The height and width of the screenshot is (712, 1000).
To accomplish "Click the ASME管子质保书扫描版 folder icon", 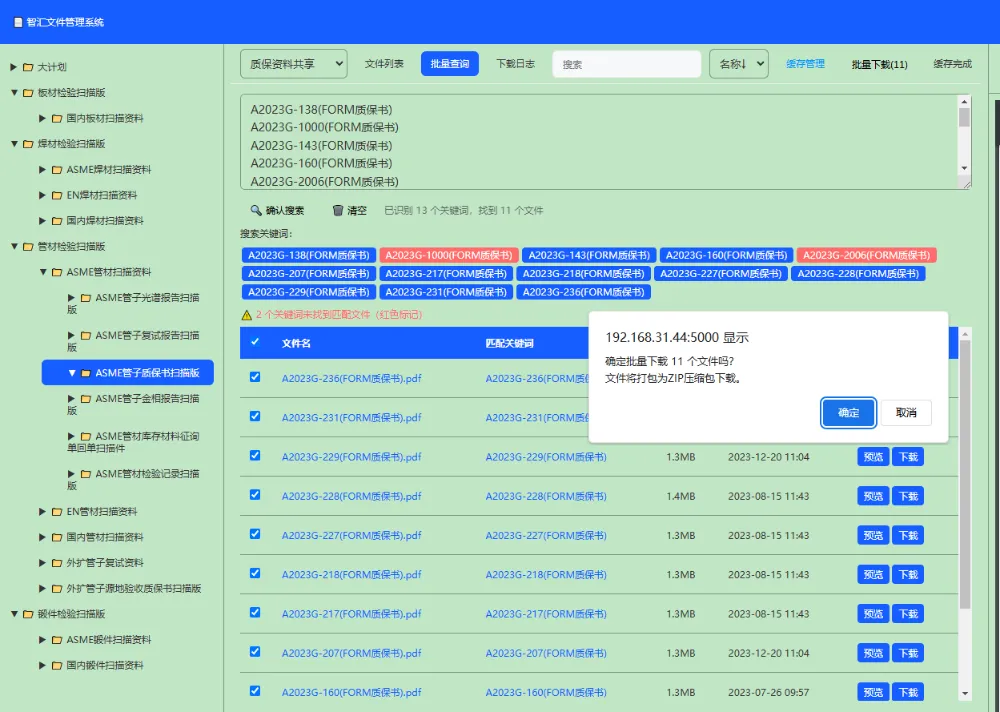I will (85, 373).
